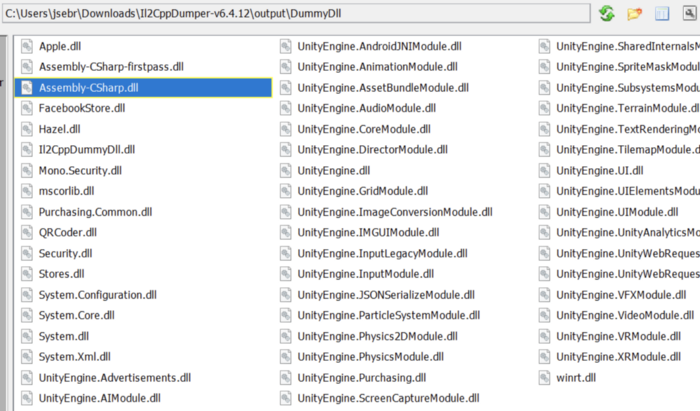Select UnityEngine.VideoModule.dll
Screen dimensions: 700x411
(x=625, y=316)
